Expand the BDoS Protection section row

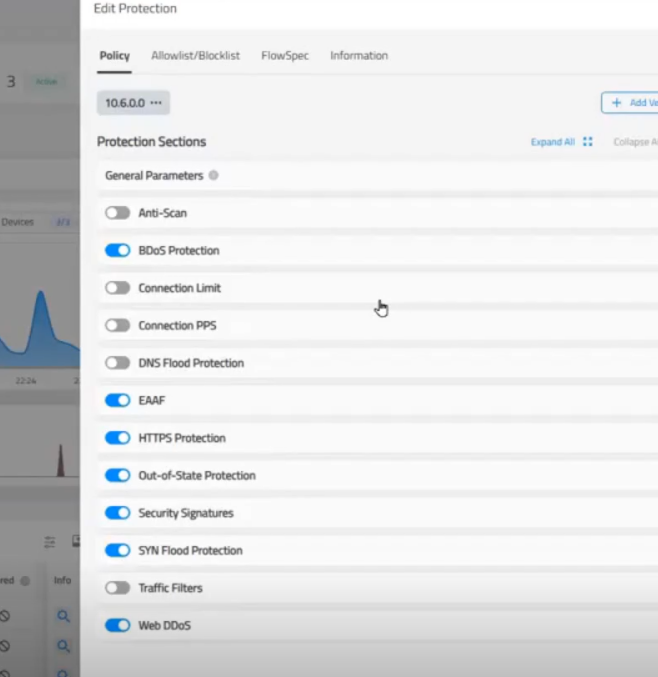click(378, 250)
